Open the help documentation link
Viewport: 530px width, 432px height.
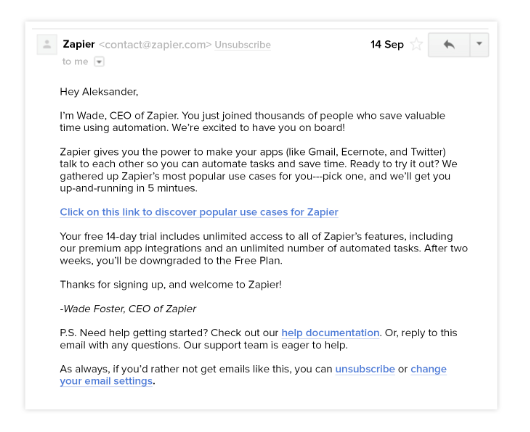pyautogui.click(x=330, y=333)
